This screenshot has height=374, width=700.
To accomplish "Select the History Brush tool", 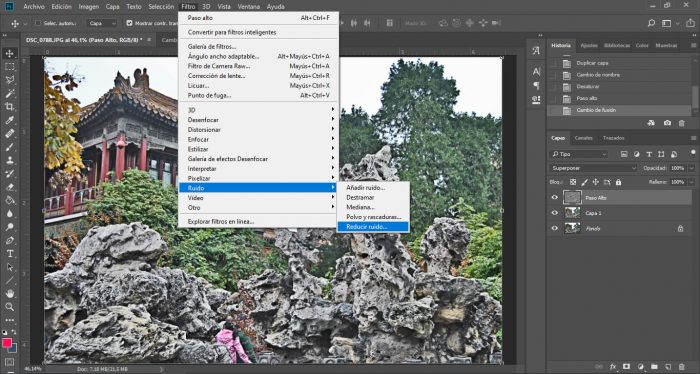I will 9,173.
